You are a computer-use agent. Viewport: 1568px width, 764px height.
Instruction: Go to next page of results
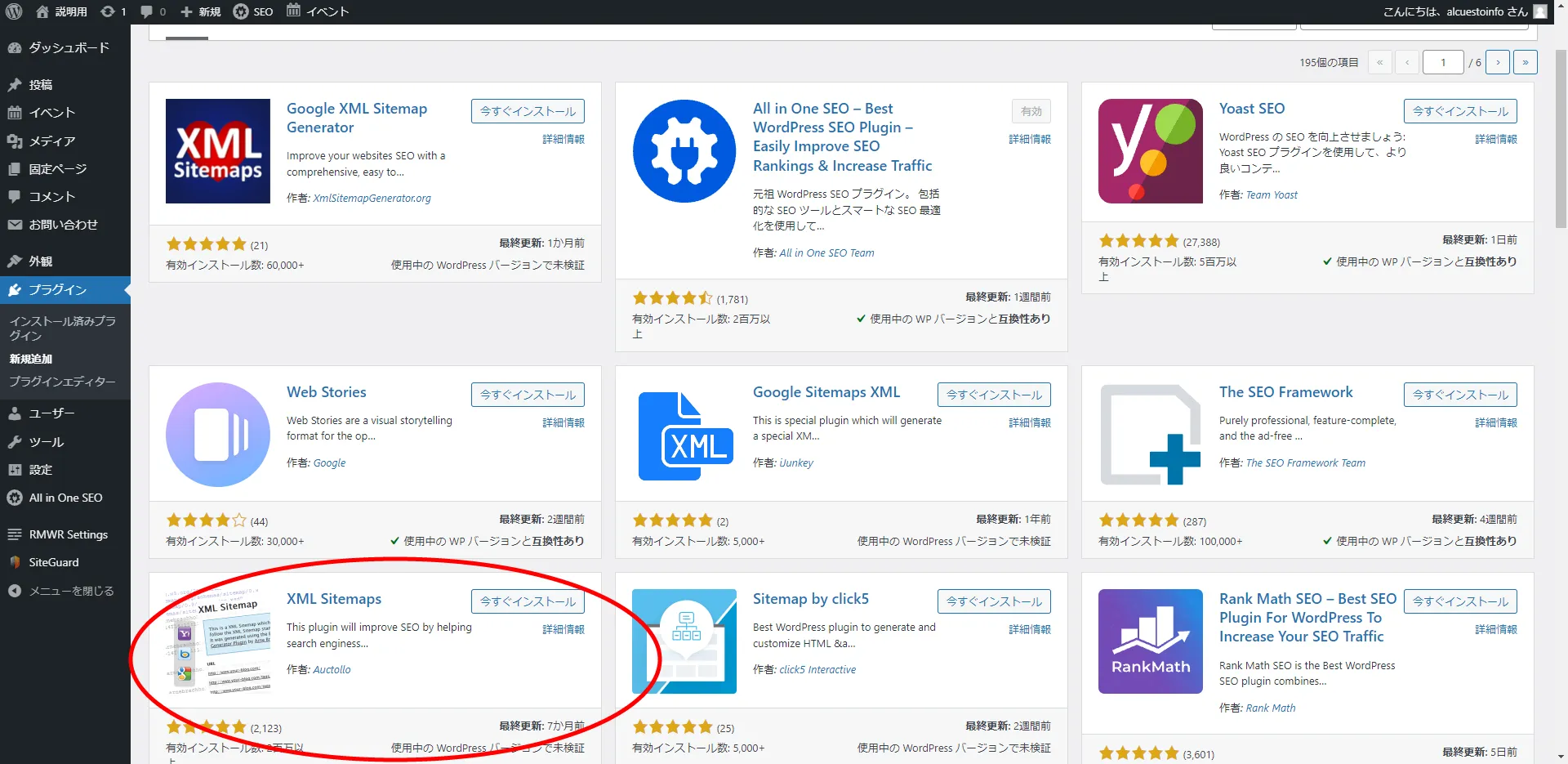pyautogui.click(x=1498, y=62)
